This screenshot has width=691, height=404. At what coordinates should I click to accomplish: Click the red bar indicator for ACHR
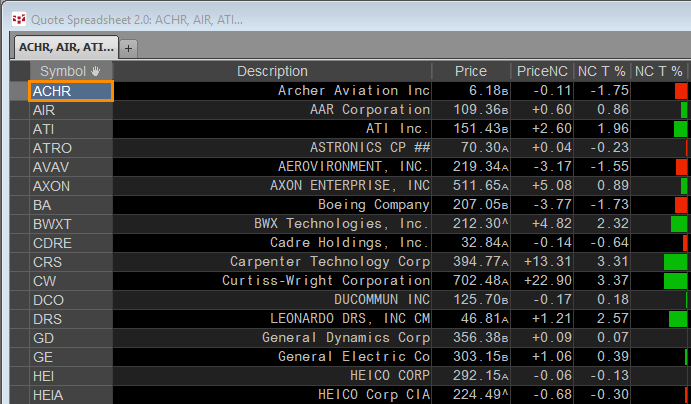[681, 90]
